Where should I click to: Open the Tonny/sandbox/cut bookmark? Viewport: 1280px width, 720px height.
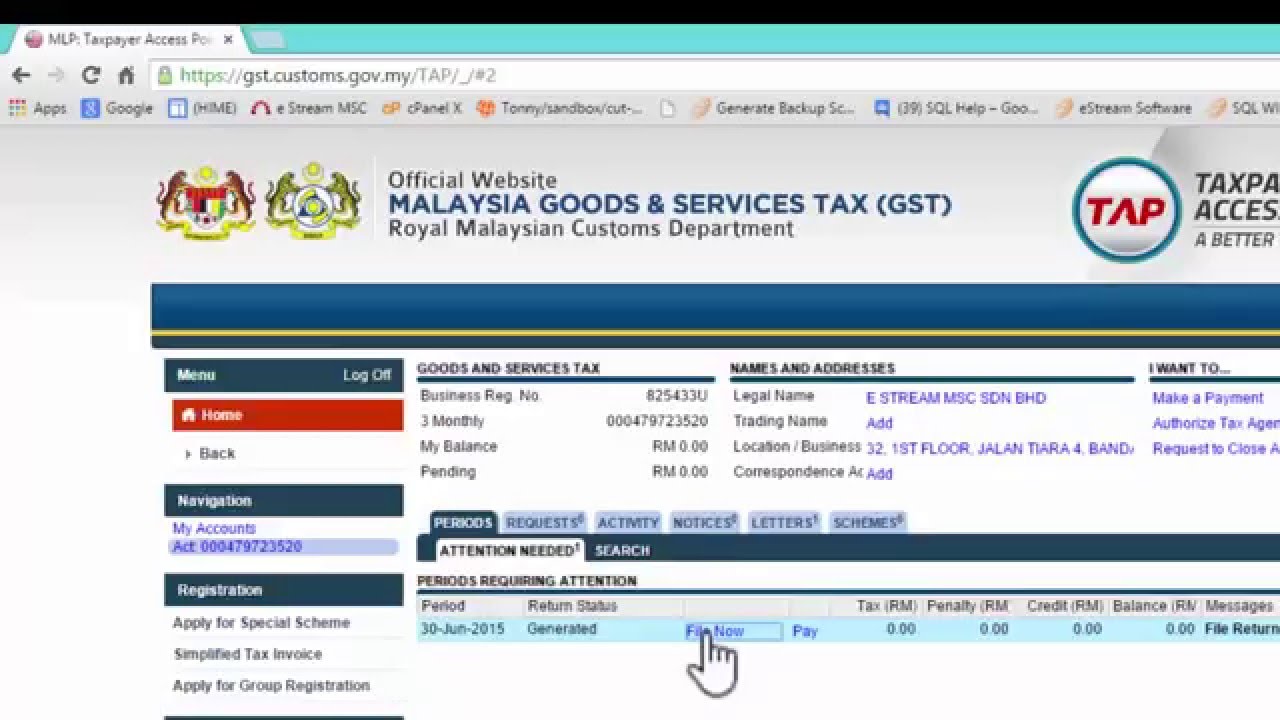(x=560, y=108)
